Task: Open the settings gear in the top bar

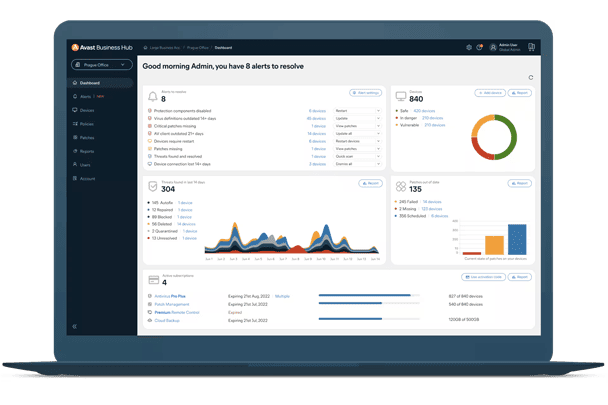Action: (469, 47)
